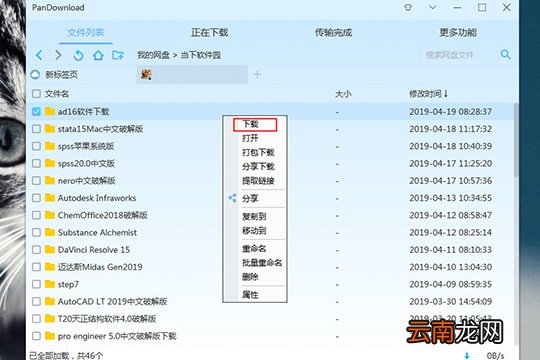Switch to the 正在下载 tab
Viewport: 540px width, 360px height.
point(210,33)
